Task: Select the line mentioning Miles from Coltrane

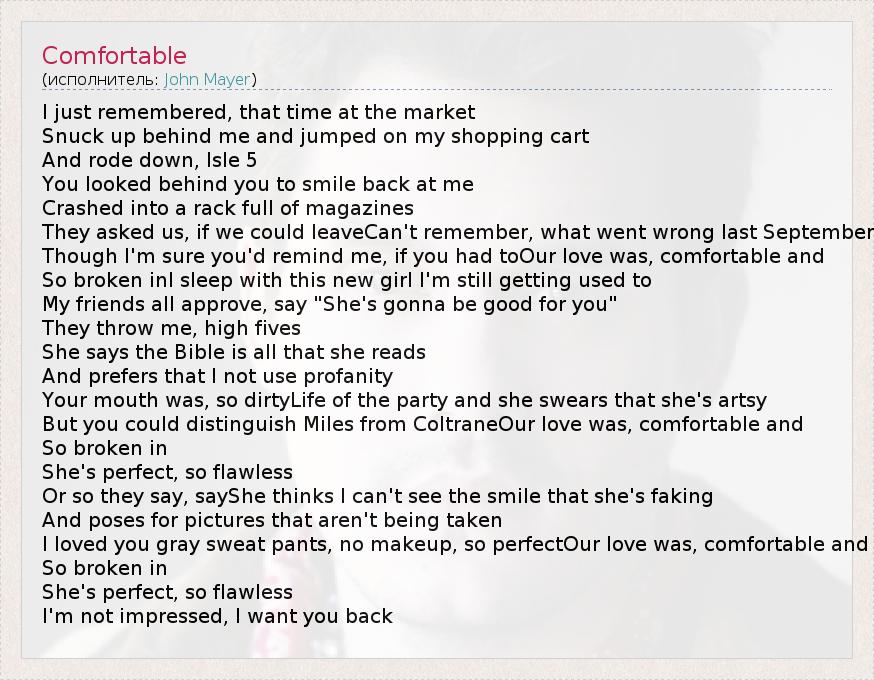Action: coord(422,424)
